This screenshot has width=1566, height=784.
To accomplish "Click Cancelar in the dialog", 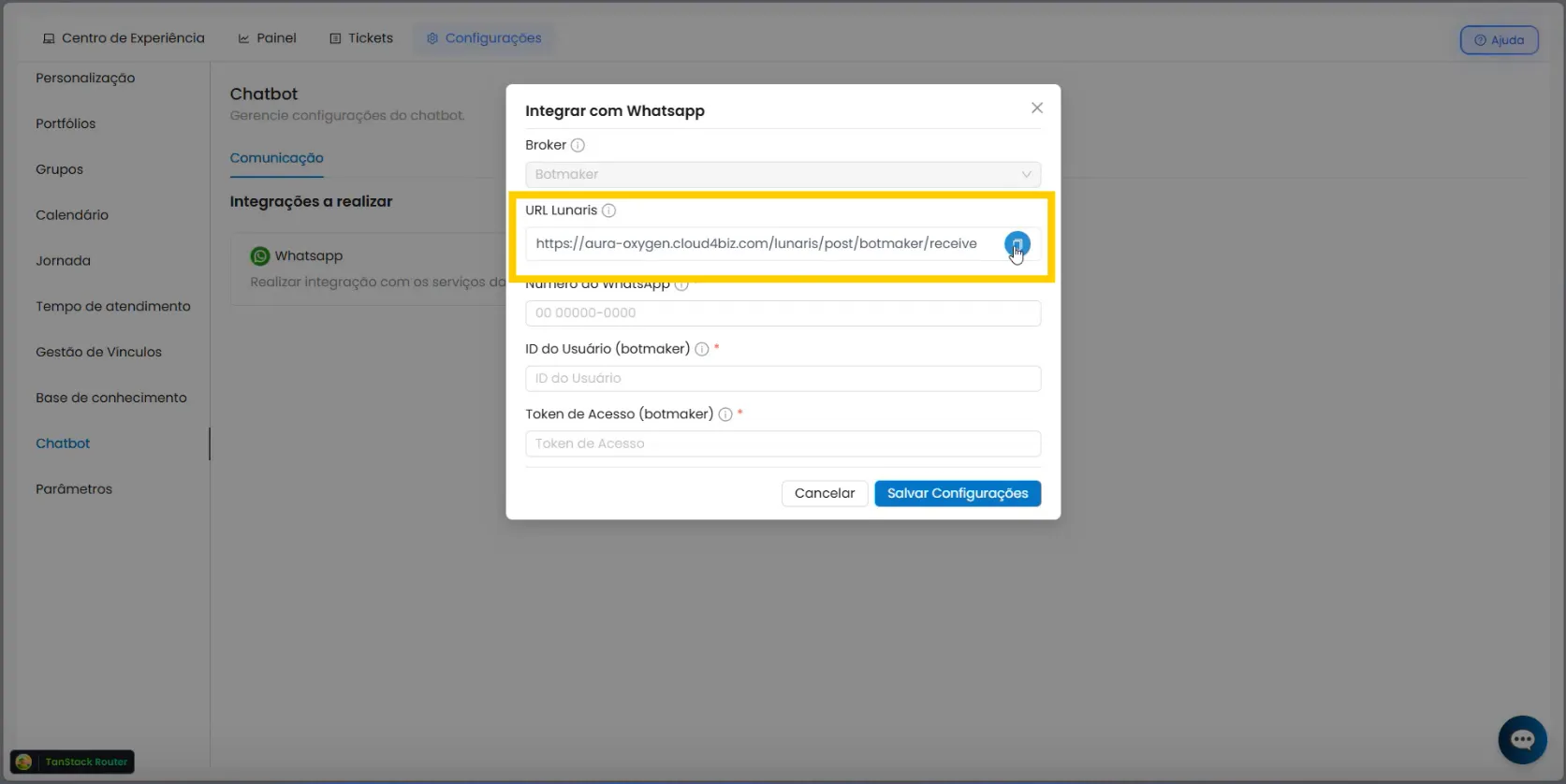I will (x=825, y=493).
